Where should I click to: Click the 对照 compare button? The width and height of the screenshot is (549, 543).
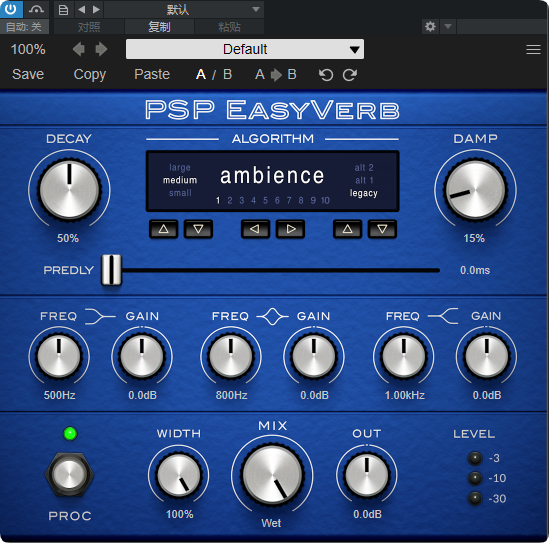click(89, 27)
